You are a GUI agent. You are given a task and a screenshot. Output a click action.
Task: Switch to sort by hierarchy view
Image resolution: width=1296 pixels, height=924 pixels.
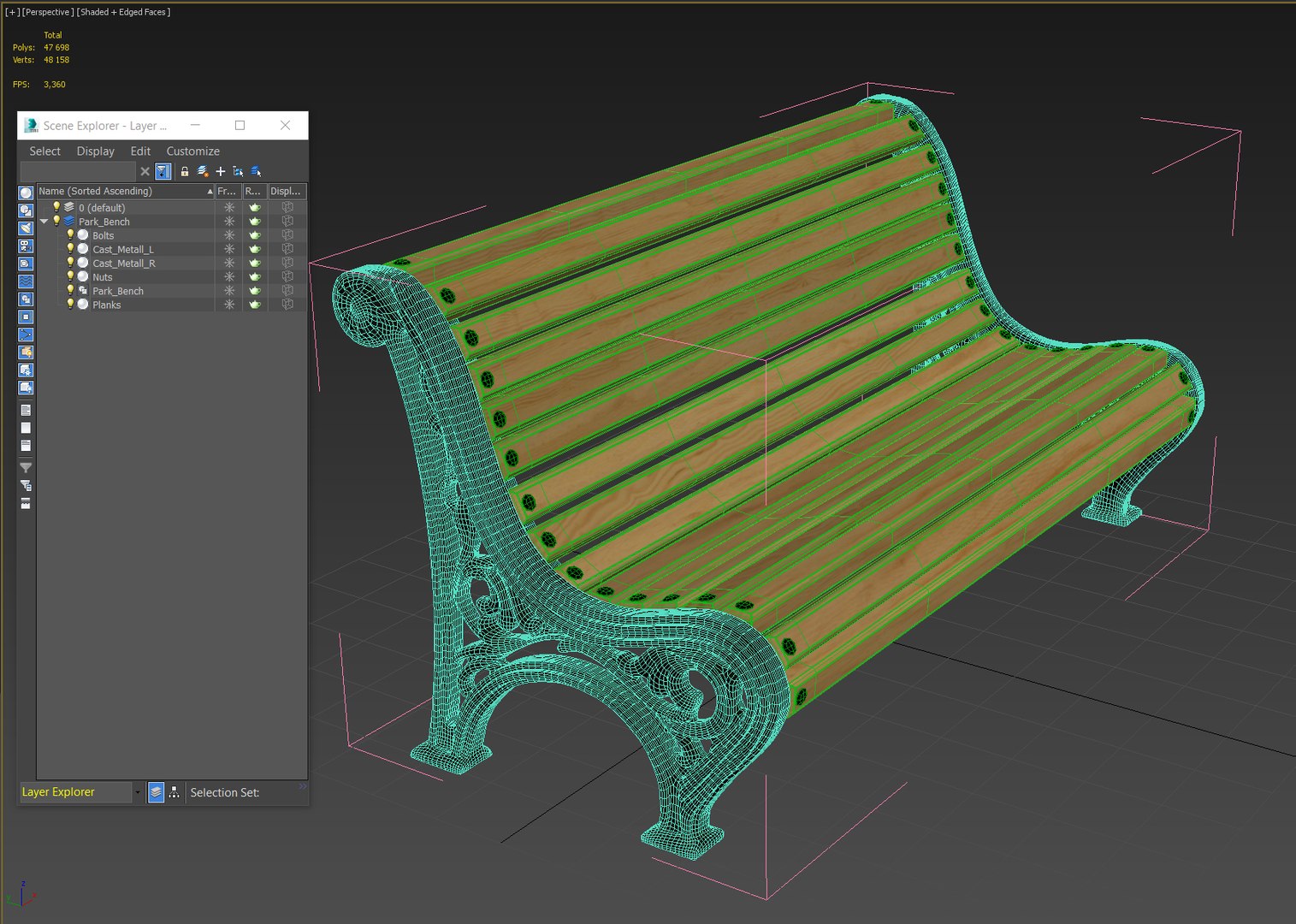pos(175,792)
